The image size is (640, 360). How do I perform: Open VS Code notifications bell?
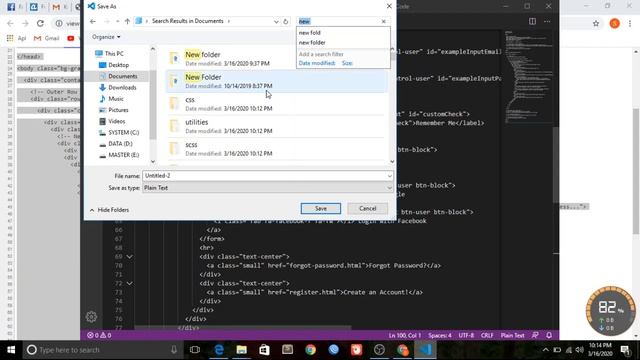click(549, 335)
